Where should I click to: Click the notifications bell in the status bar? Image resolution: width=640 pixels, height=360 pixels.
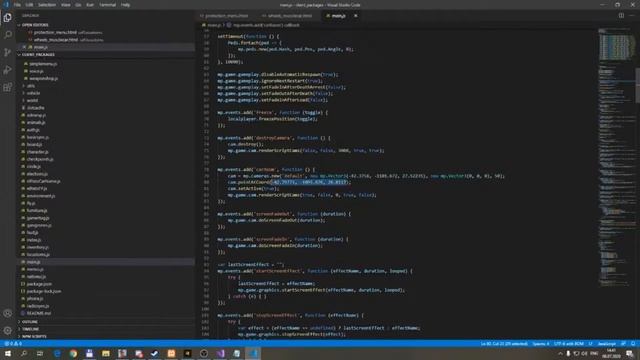click(x=633, y=344)
